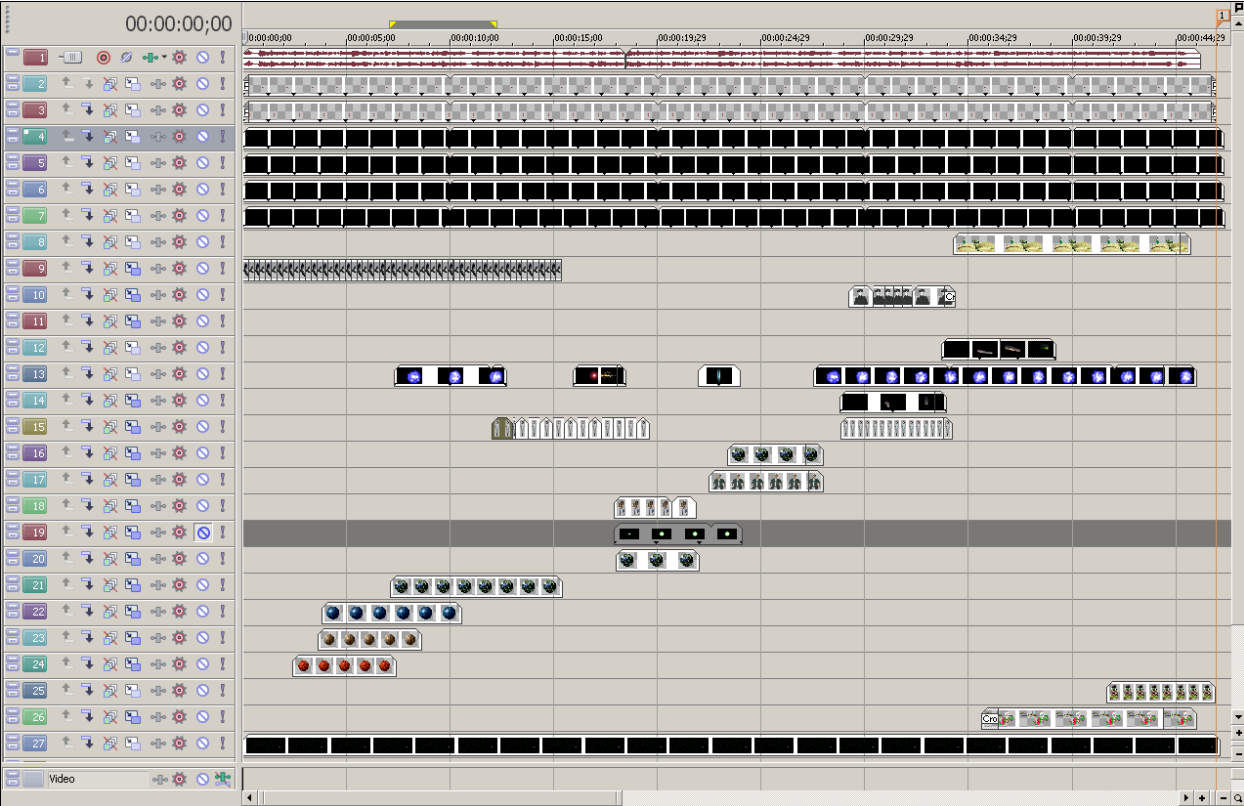Viewport: 1244px width, 806px height.
Task: Click the loop region bar above the ruler
Action: (443, 24)
